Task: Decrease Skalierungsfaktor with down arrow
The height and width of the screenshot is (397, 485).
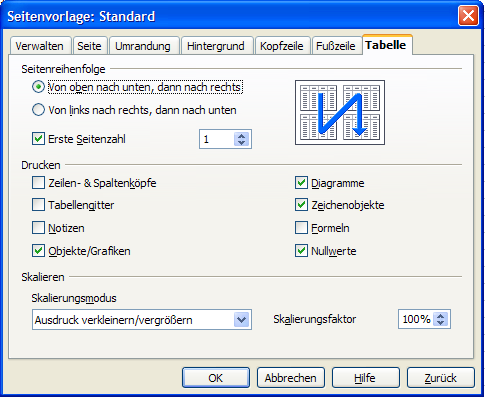Action: (441, 322)
